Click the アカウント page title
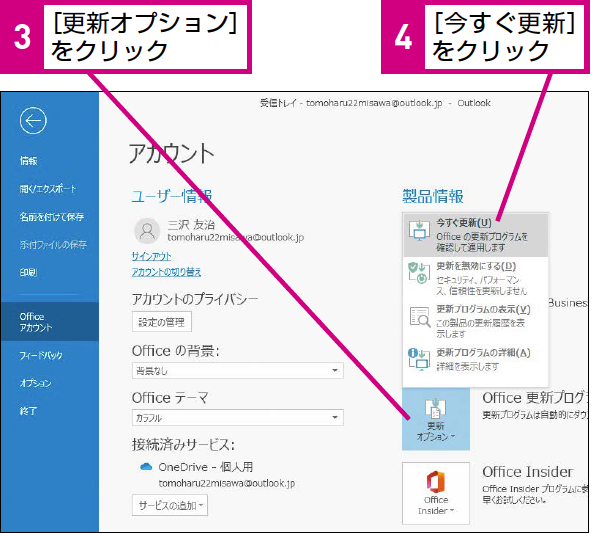 [171, 153]
